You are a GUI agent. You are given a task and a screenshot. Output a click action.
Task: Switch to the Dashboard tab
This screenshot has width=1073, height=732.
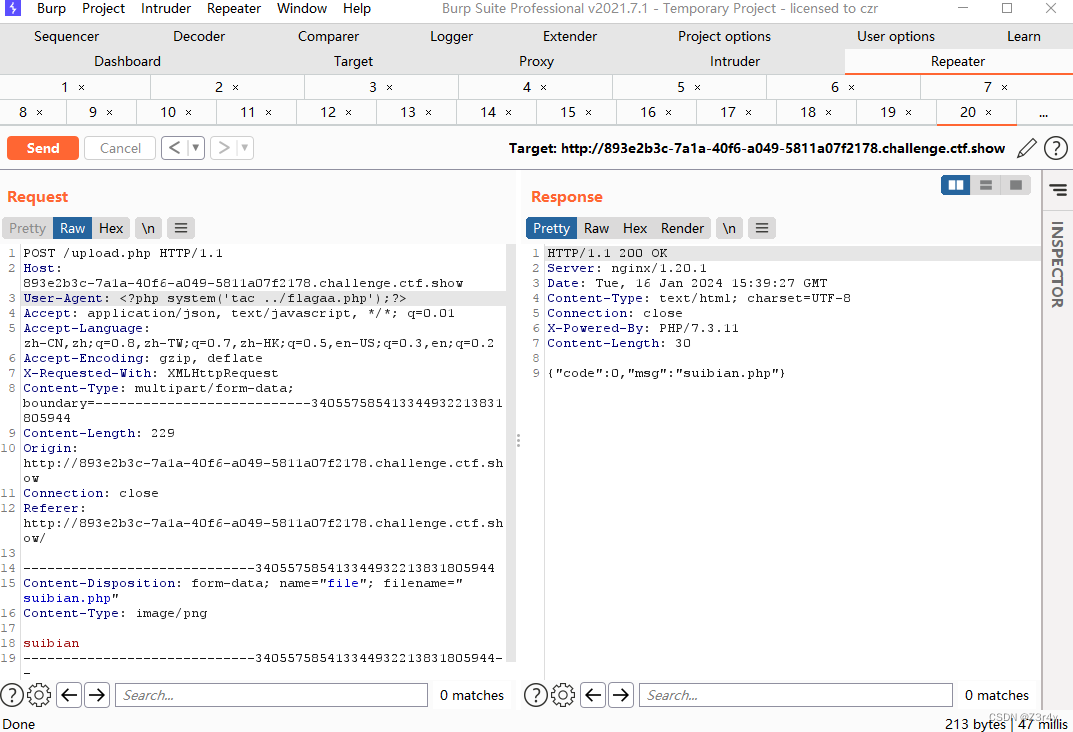(127, 61)
